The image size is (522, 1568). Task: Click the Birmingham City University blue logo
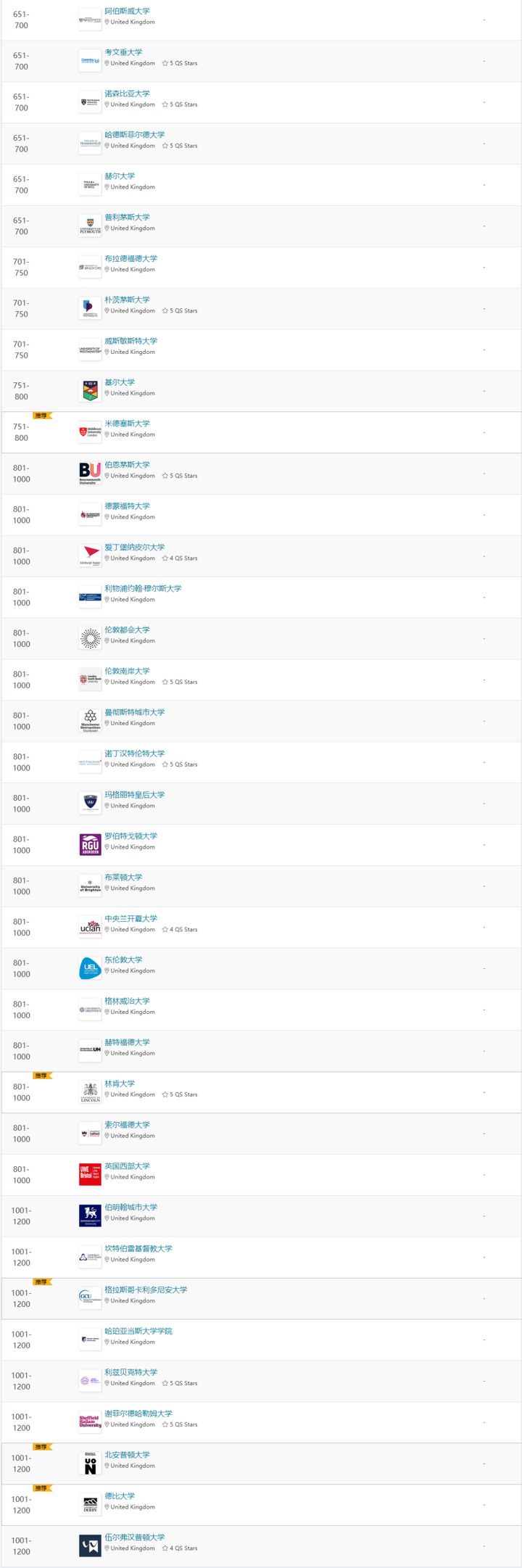click(x=90, y=1216)
